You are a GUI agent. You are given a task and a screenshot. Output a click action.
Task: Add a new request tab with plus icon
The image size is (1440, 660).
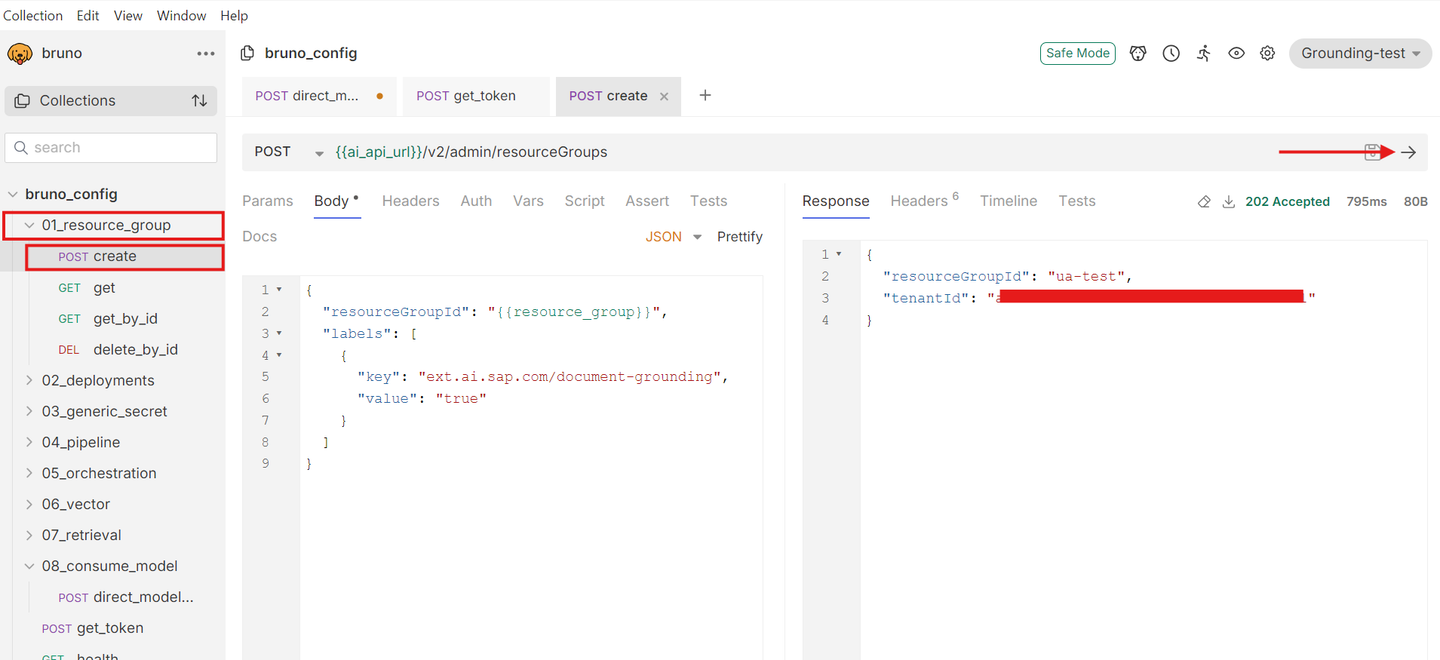[x=705, y=96]
